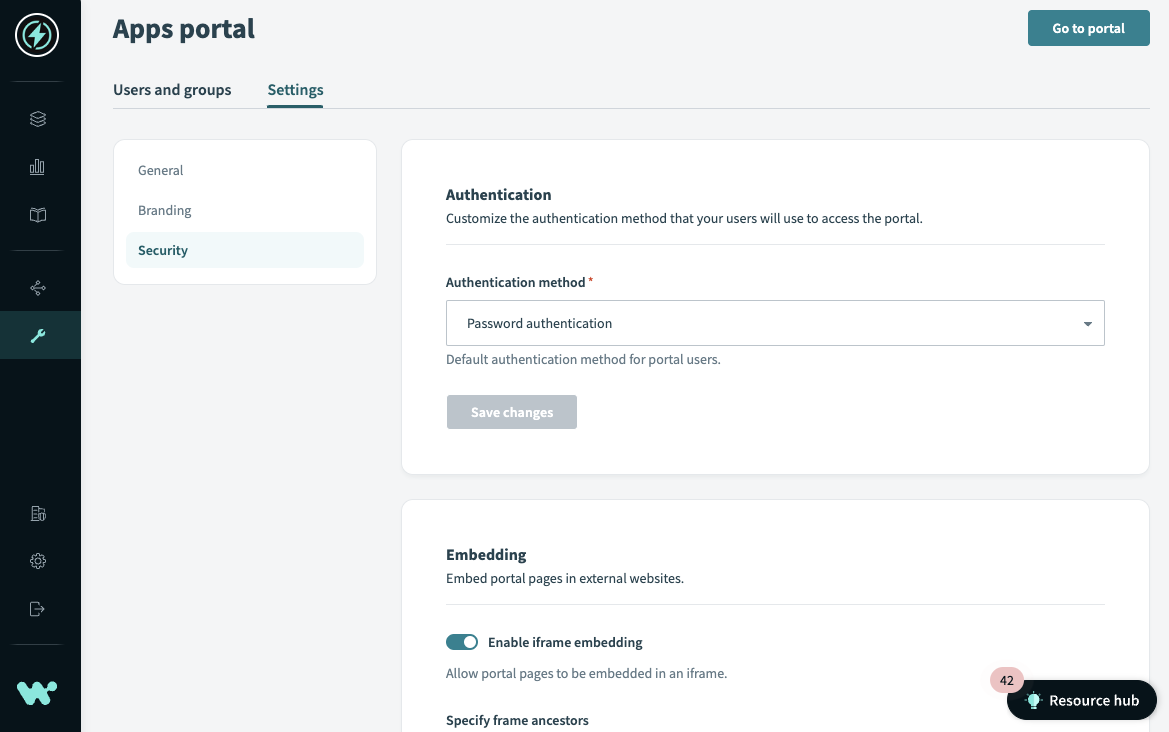Click the logout arrow sidebar icon

[38, 609]
